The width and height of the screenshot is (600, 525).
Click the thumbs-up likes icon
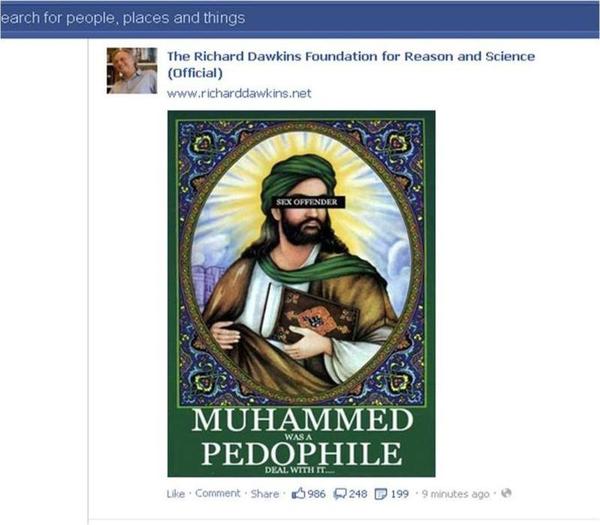pos(298,494)
